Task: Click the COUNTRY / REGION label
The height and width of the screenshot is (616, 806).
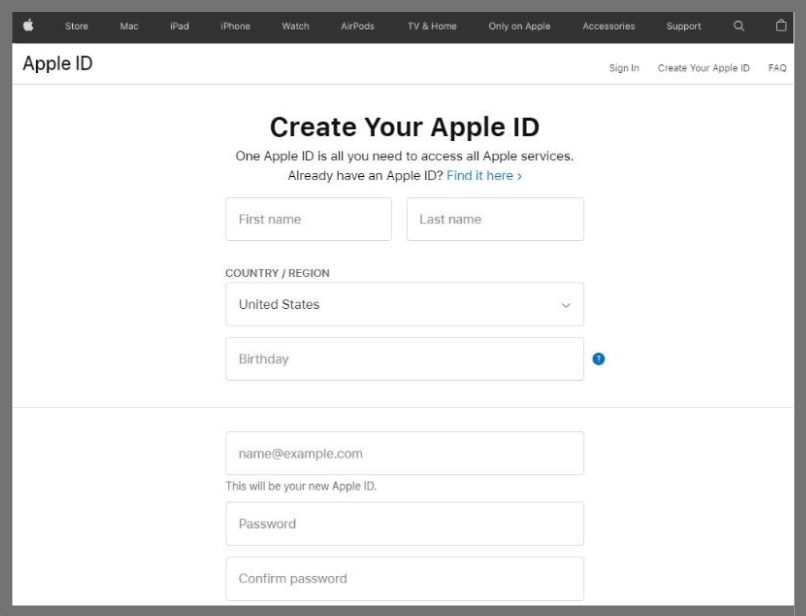Action: click(x=278, y=273)
